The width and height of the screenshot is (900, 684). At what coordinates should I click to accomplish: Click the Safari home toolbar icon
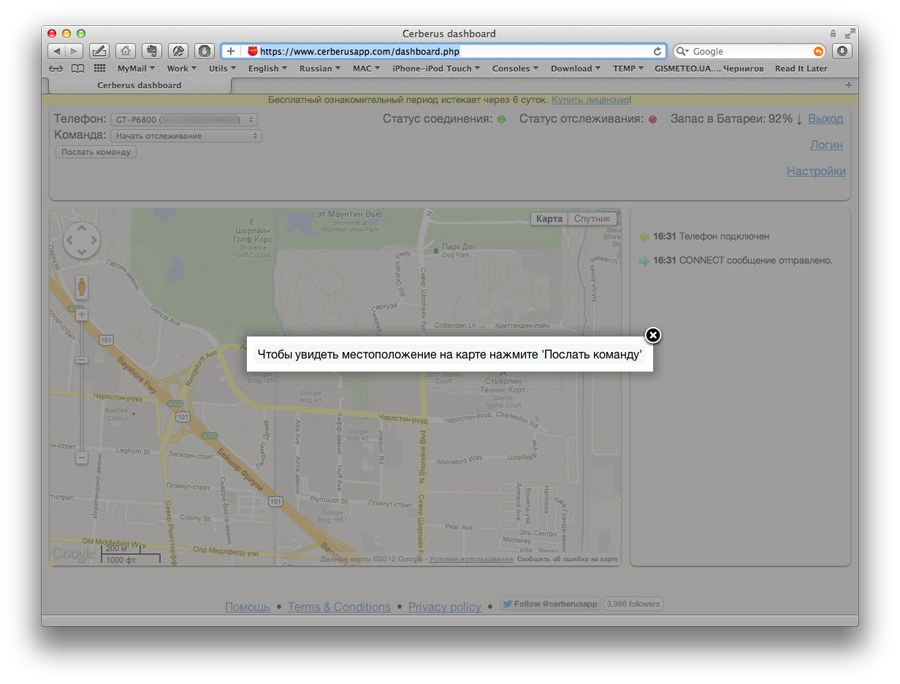tap(125, 51)
